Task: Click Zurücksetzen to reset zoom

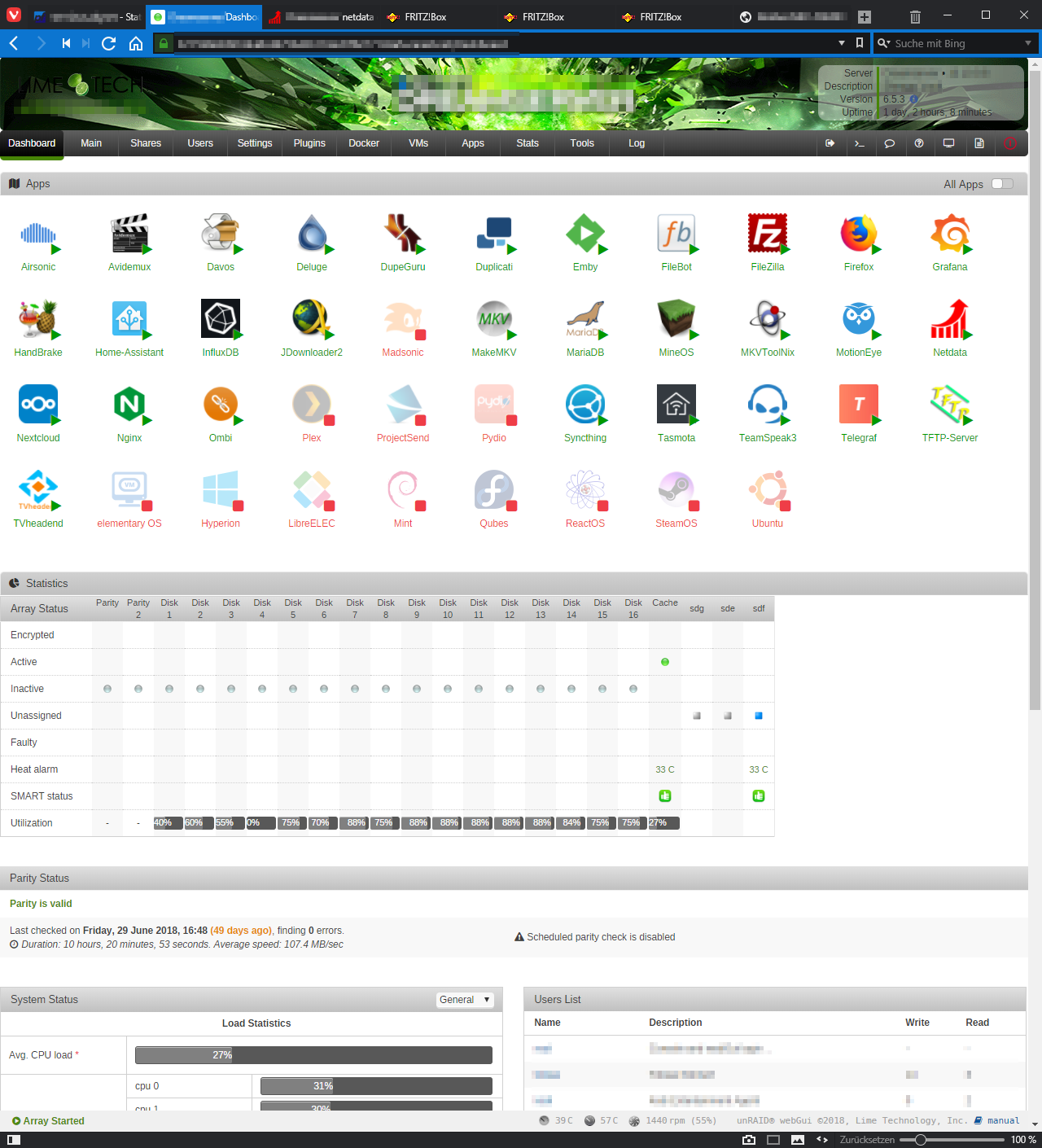Action: click(867, 1140)
